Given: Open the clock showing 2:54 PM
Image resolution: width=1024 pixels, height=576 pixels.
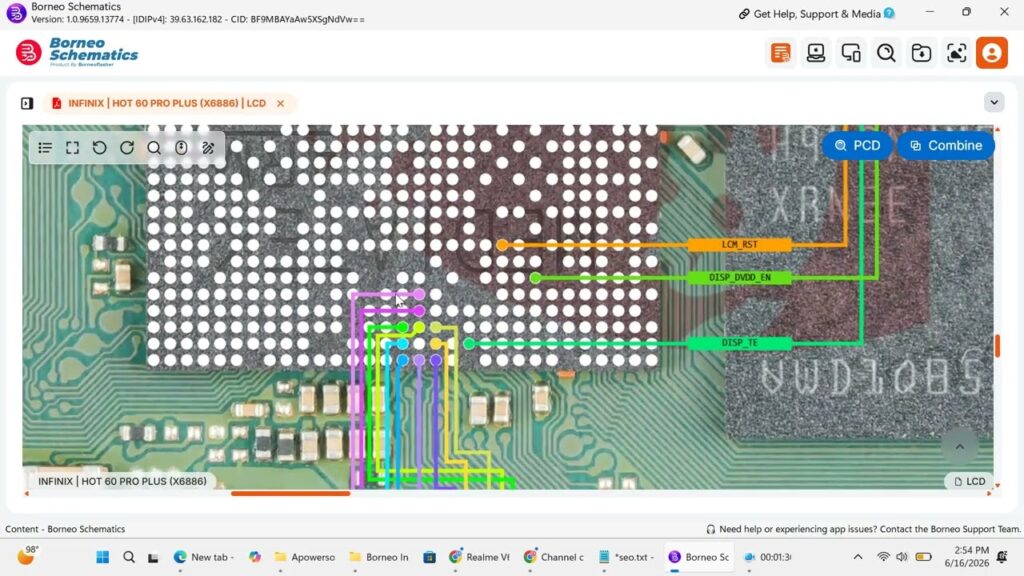Looking at the screenshot, I should click(967, 556).
